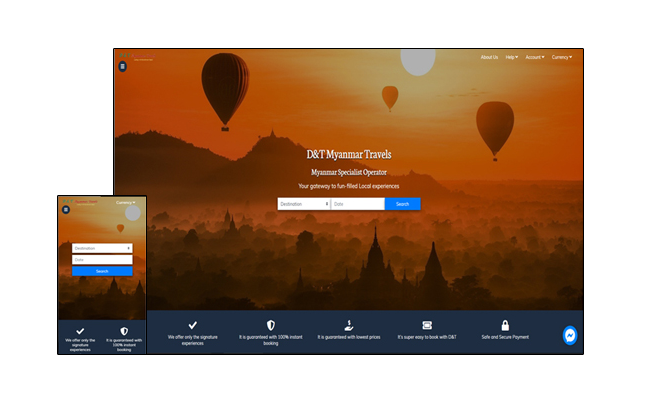Click 'Your gateway to fun-filled Local experiences' text
Image resolution: width=650 pixels, height=400 pixels.
[349, 186]
